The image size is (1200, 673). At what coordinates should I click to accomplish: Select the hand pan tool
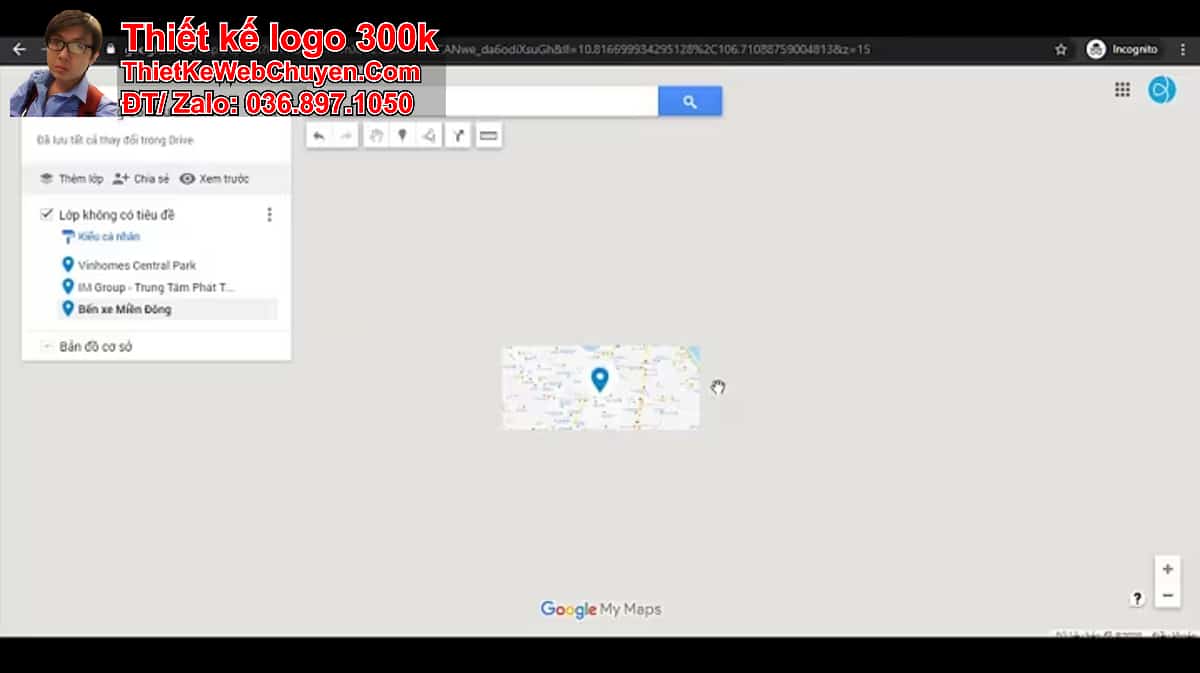(x=376, y=136)
